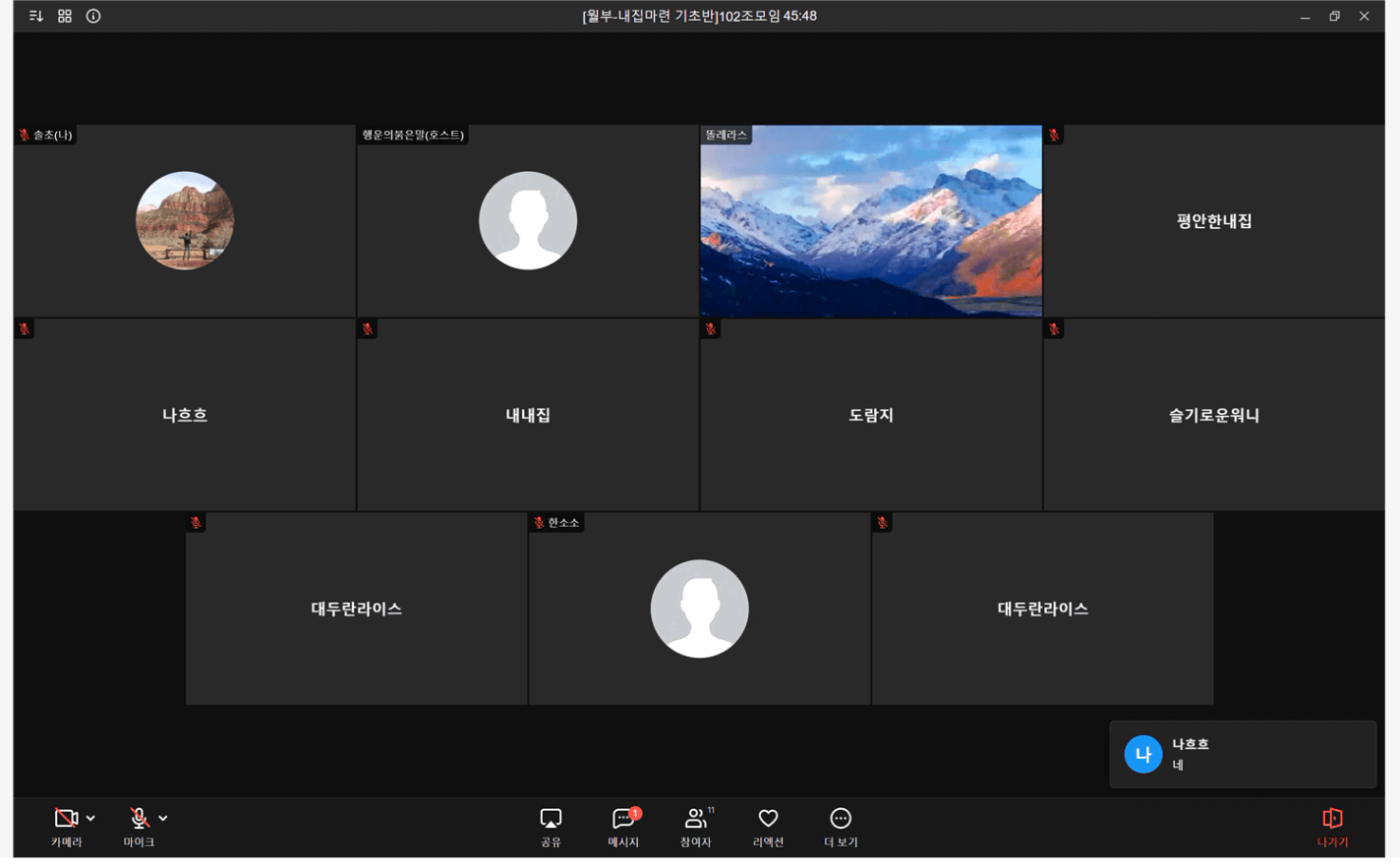Show the participants list

(x=696, y=827)
